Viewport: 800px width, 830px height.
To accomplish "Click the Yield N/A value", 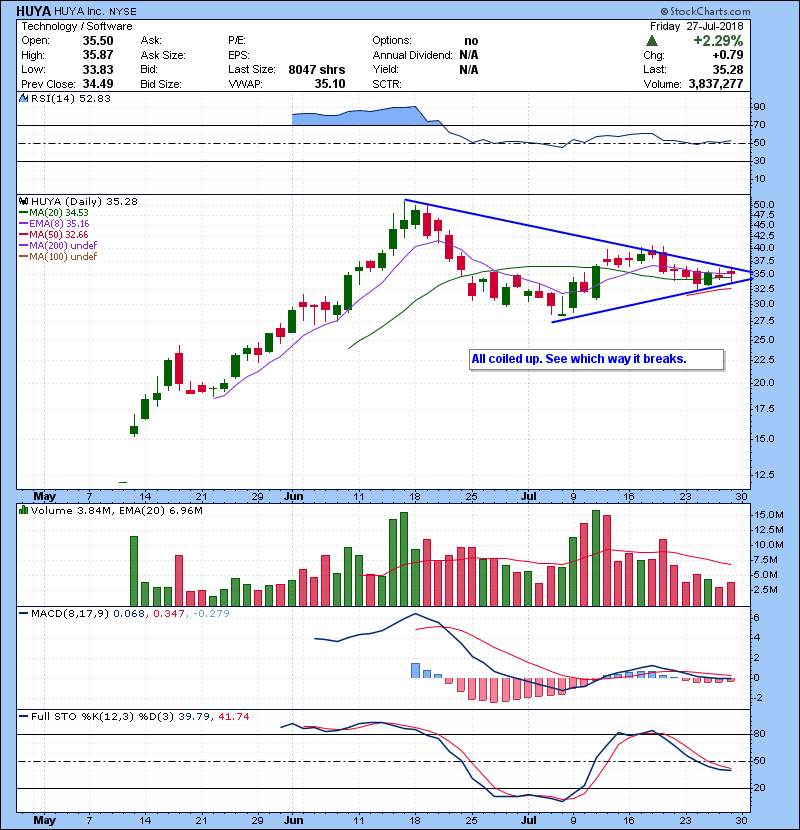I will tap(469, 69).
